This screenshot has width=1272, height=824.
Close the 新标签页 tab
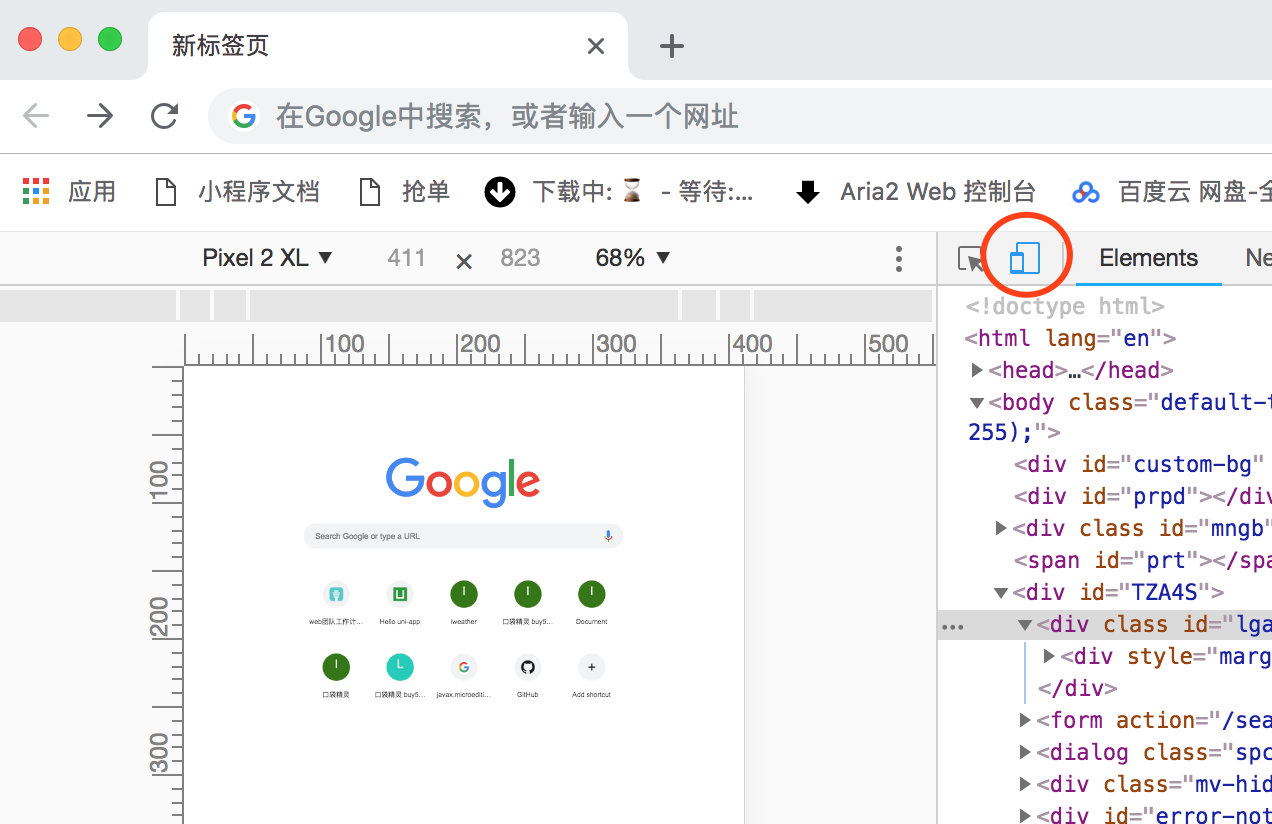596,46
